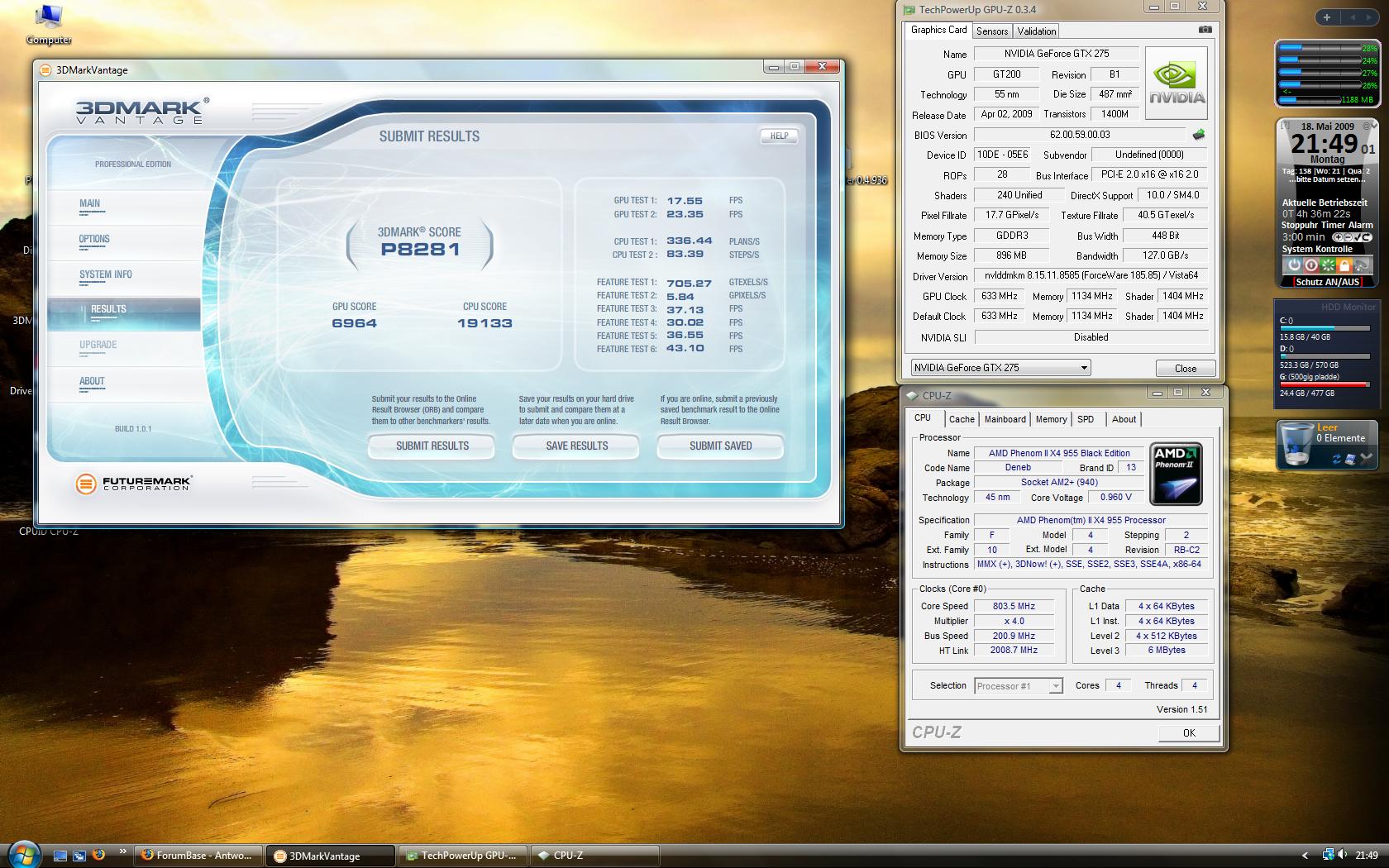Show hidden tray icons arrow
Image resolution: width=1389 pixels, height=868 pixels.
(x=1305, y=856)
